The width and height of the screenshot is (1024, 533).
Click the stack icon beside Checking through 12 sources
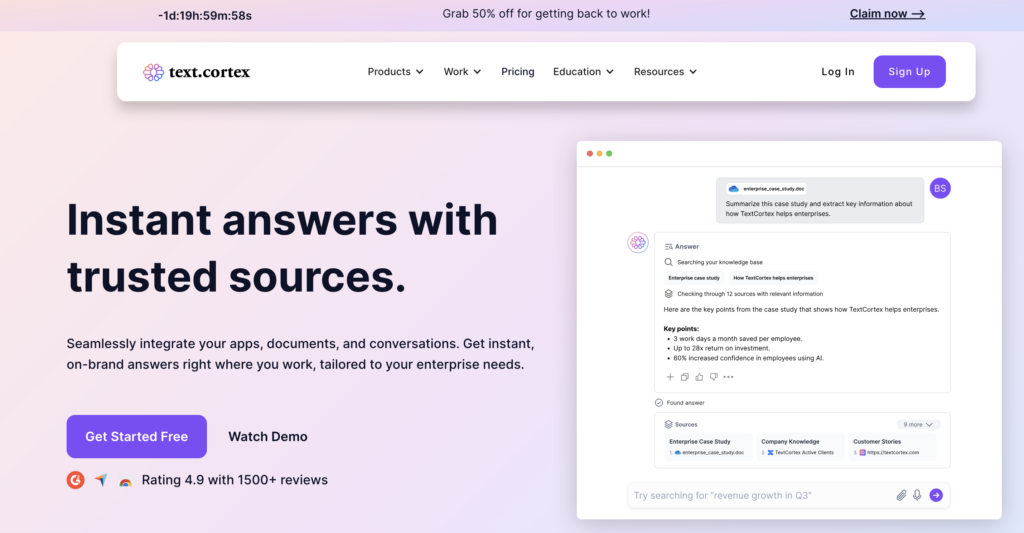[668, 294]
